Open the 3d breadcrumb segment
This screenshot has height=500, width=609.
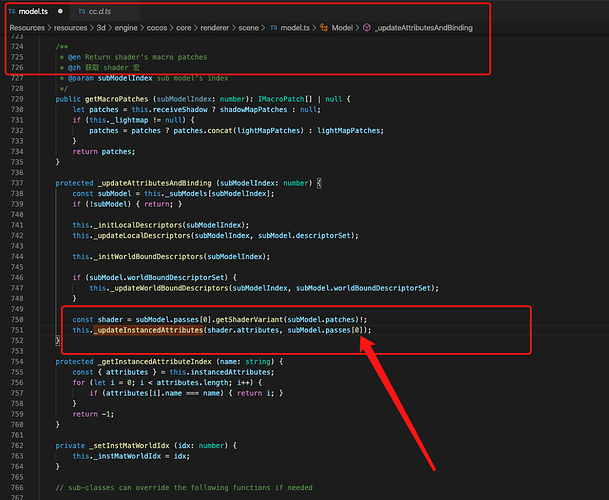101,28
